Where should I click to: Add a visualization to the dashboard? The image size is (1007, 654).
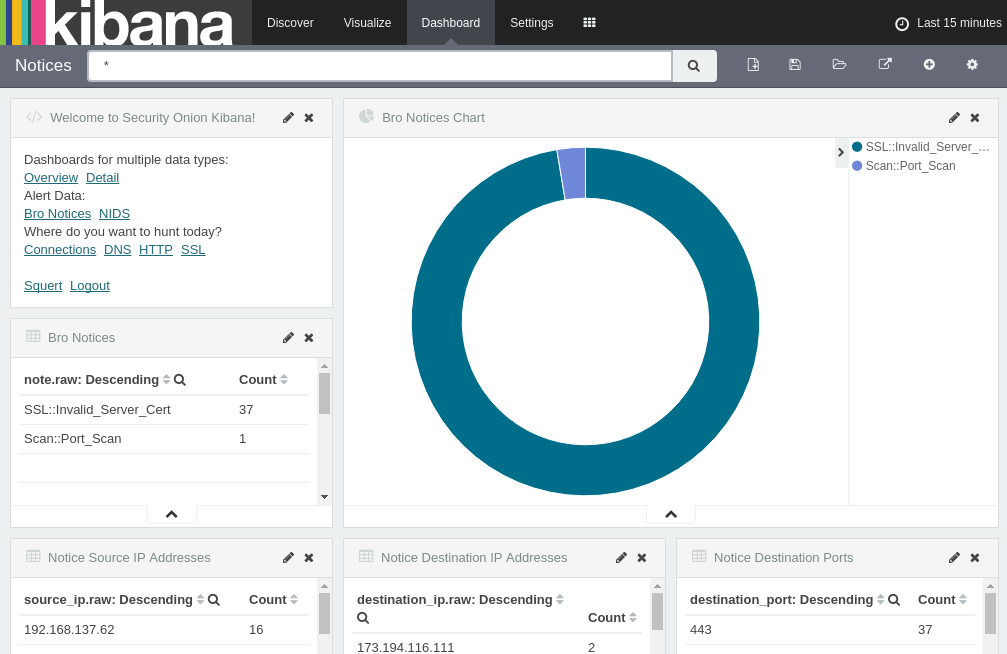[x=929, y=64]
